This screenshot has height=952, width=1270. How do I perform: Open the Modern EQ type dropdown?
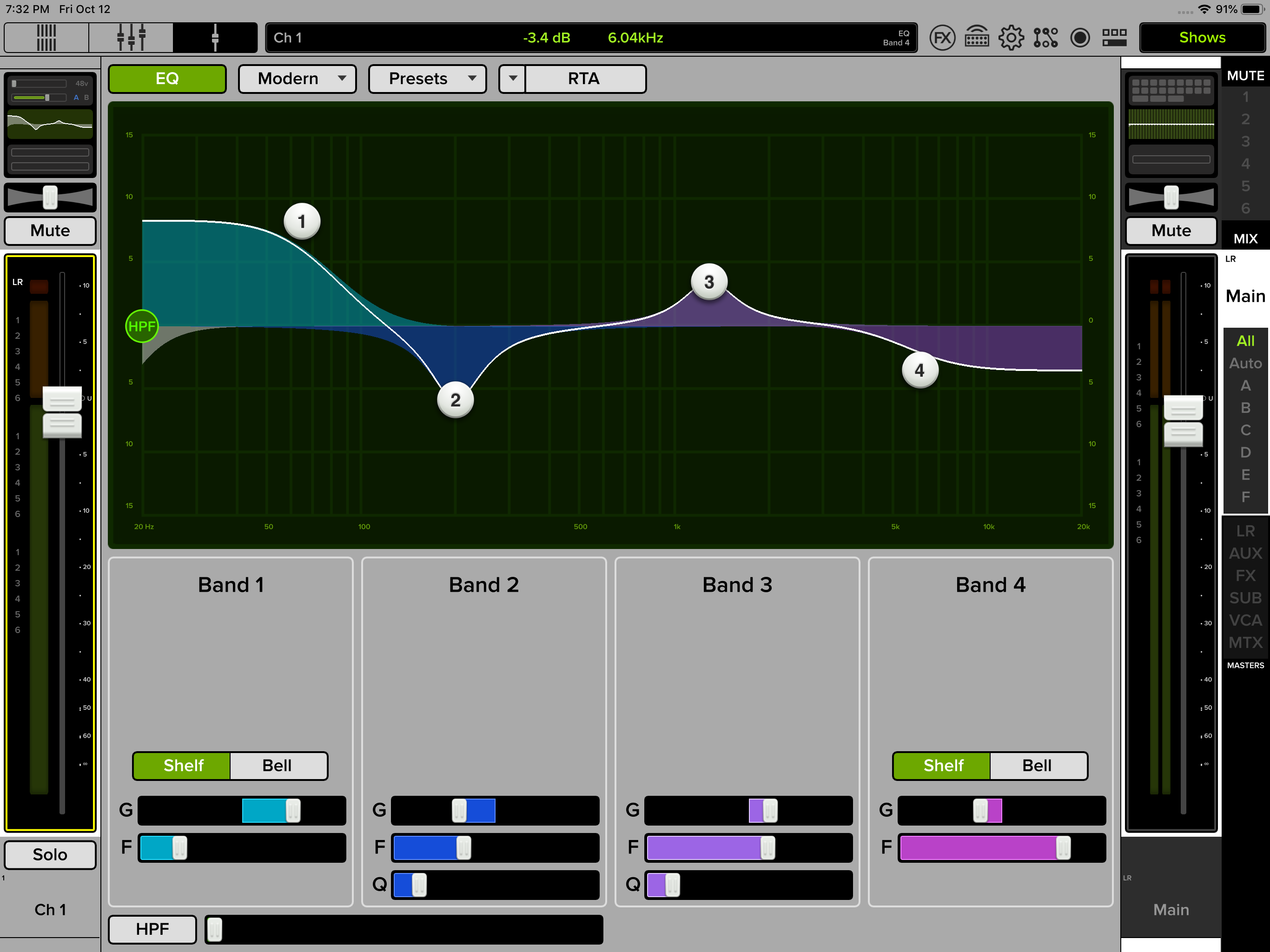pos(298,79)
